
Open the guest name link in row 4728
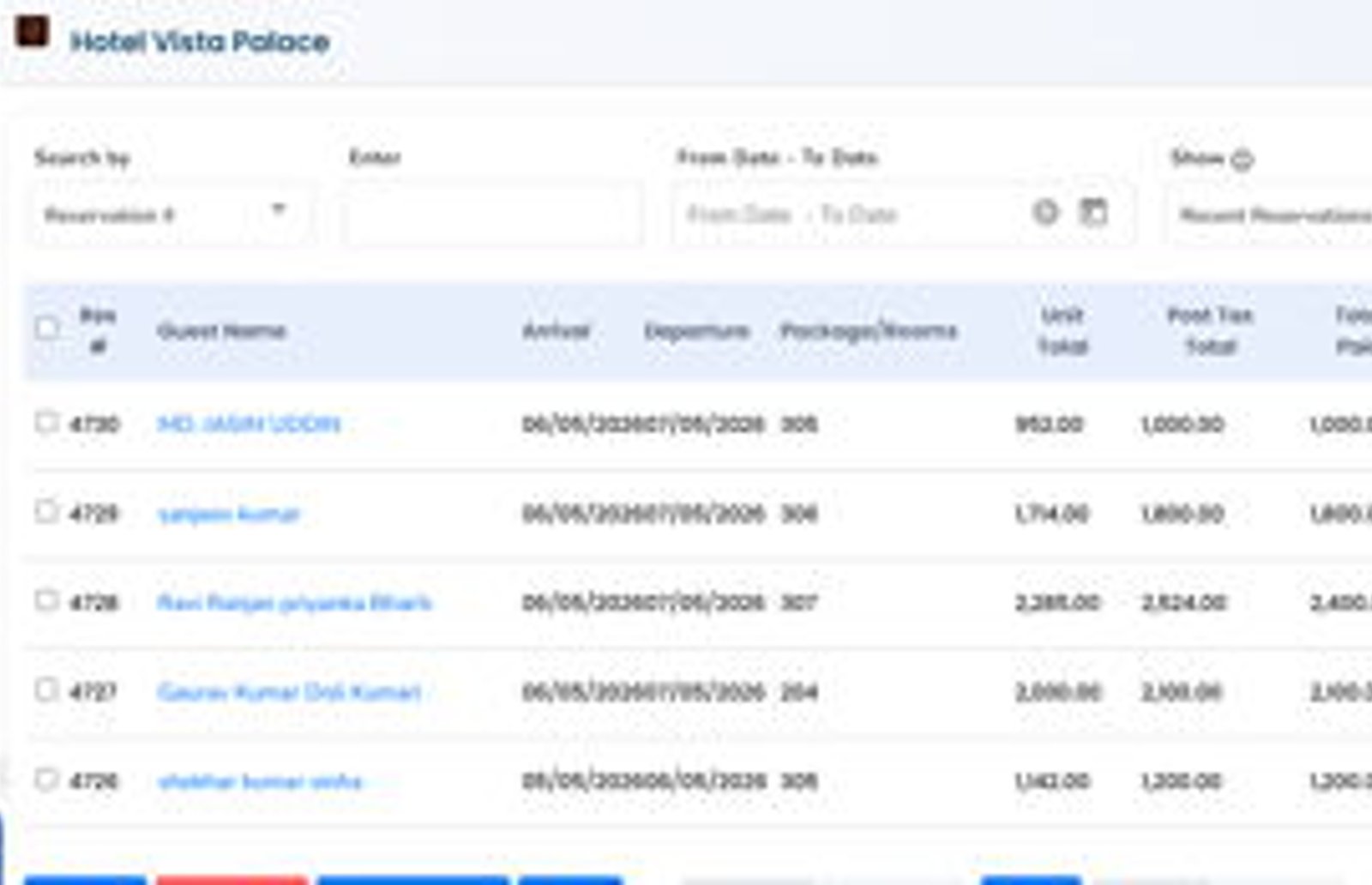coord(294,603)
